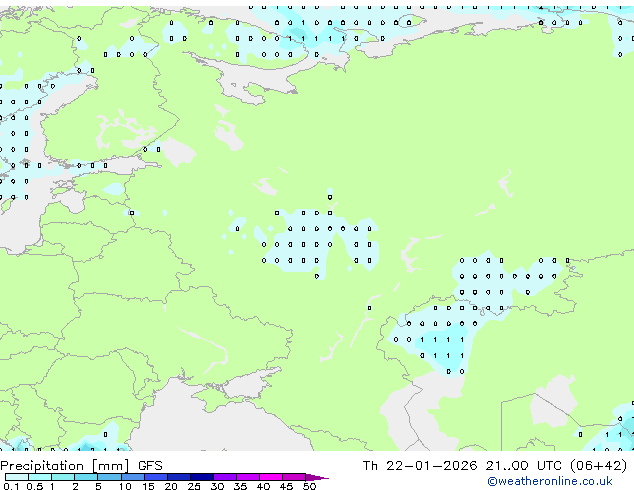Click the 30–35 mm purple legend swatch
The width and height of the screenshot is (634, 490).
click(x=225, y=477)
